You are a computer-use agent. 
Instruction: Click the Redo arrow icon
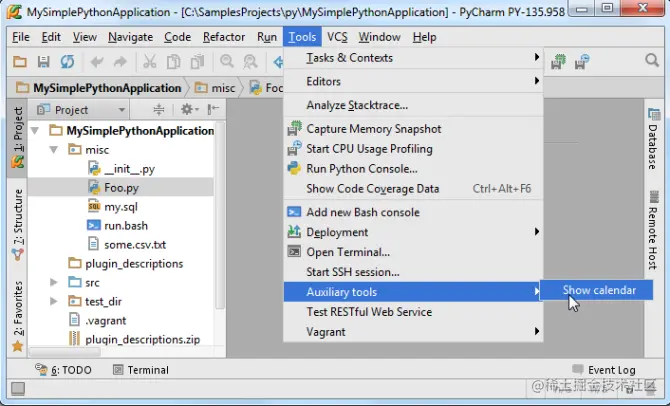click(120, 62)
